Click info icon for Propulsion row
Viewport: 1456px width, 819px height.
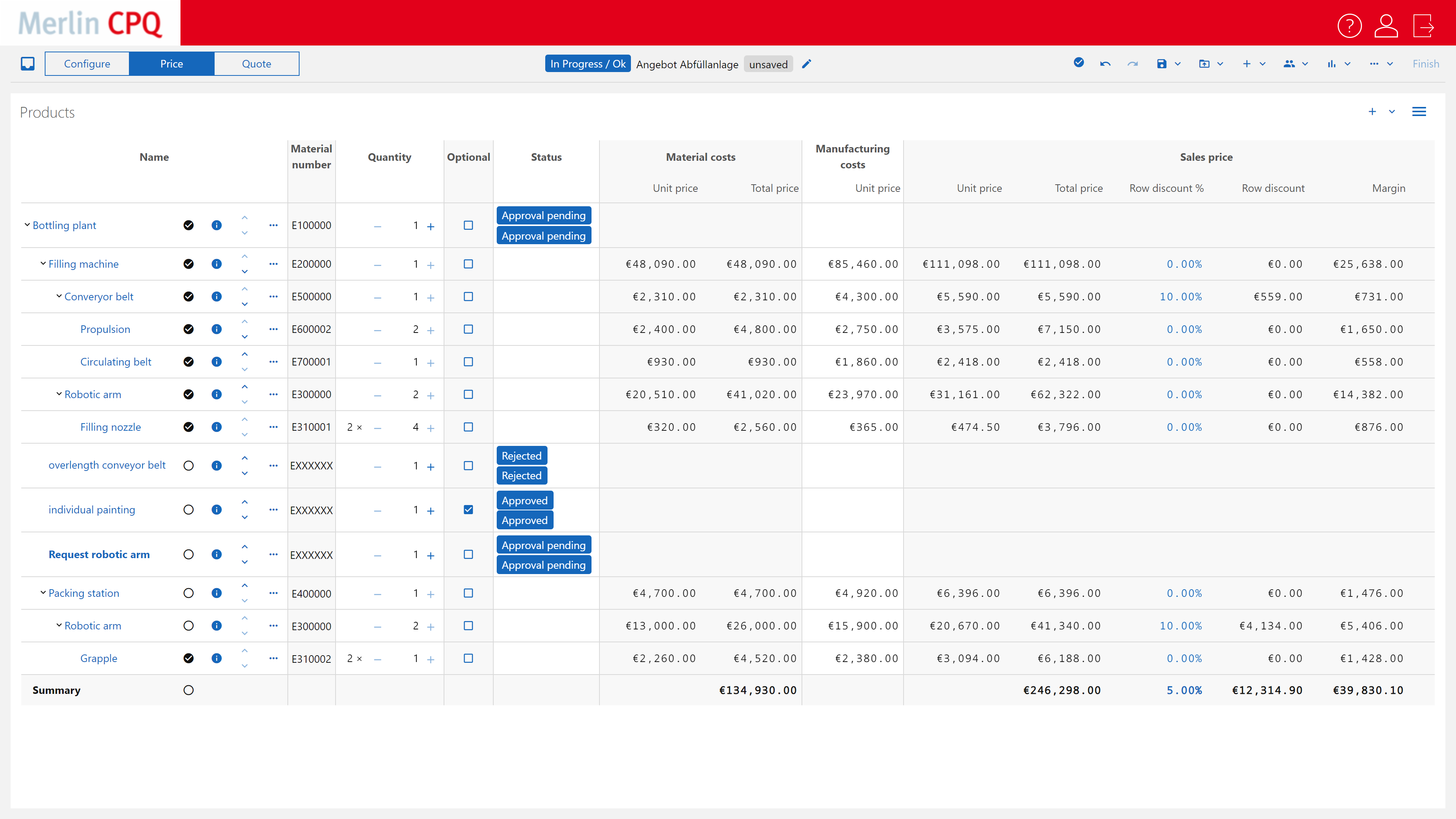pos(217,329)
